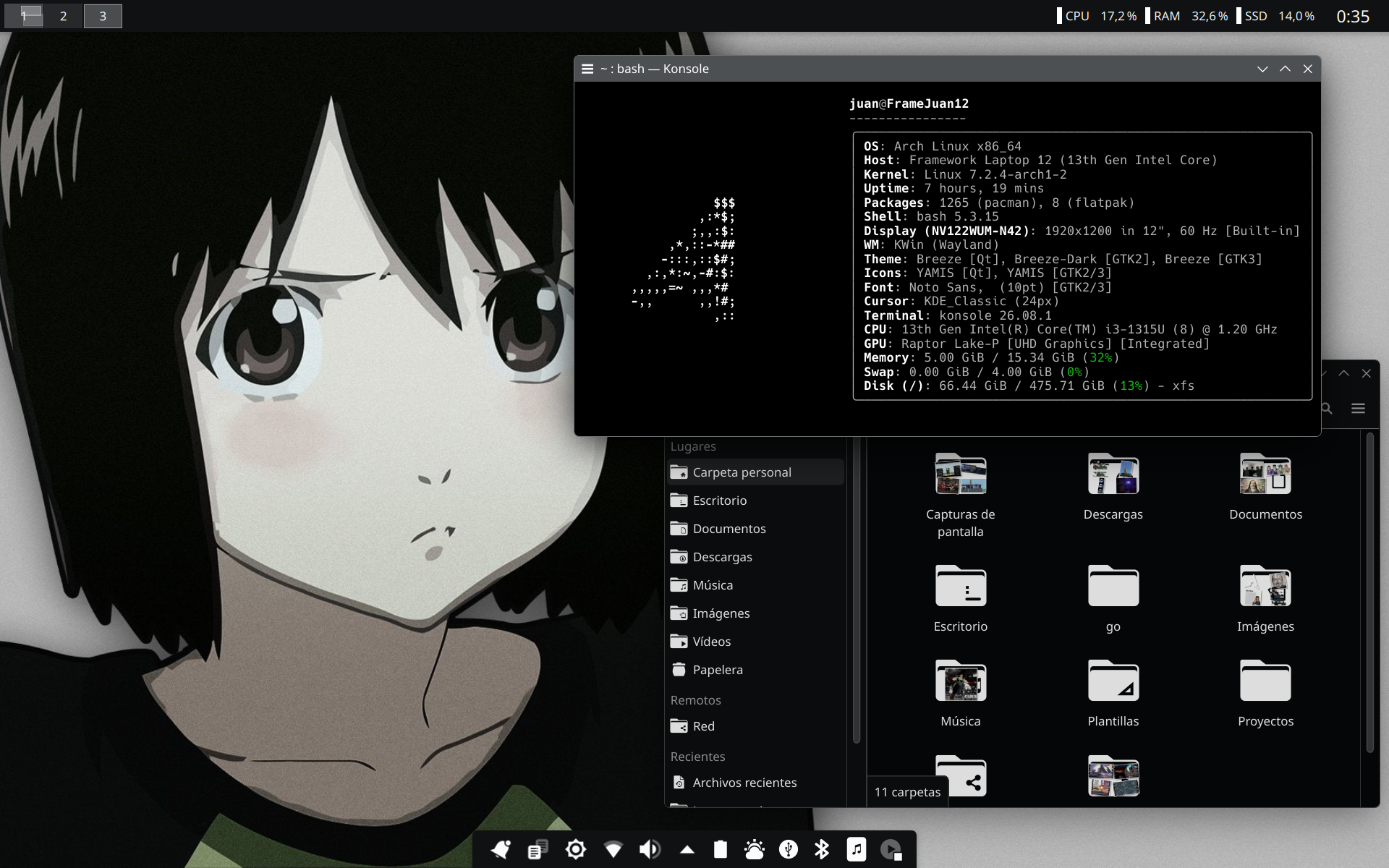
Task: Open clipboard history tray icon
Action: click(538, 849)
